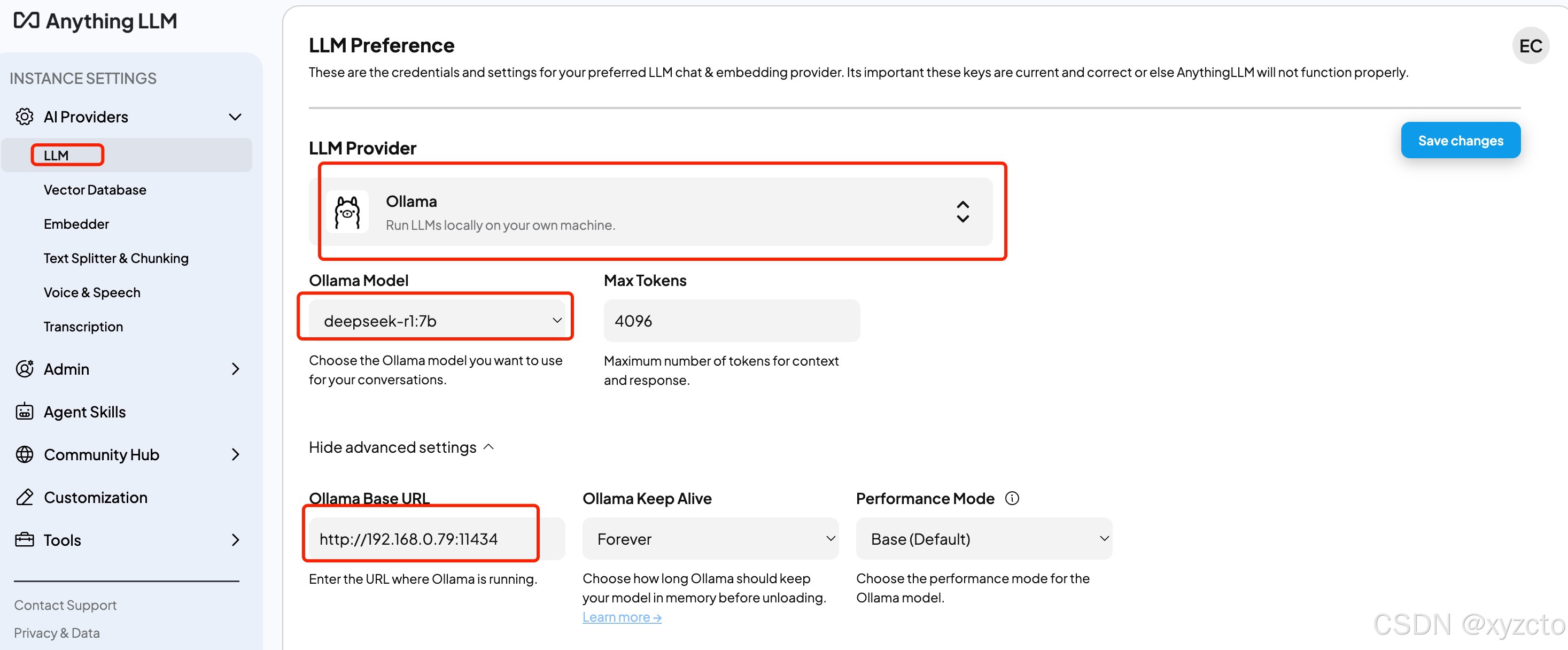The image size is (1568, 650).
Task: Open the Ollama Keep Alive dropdown
Action: tap(710, 539)
